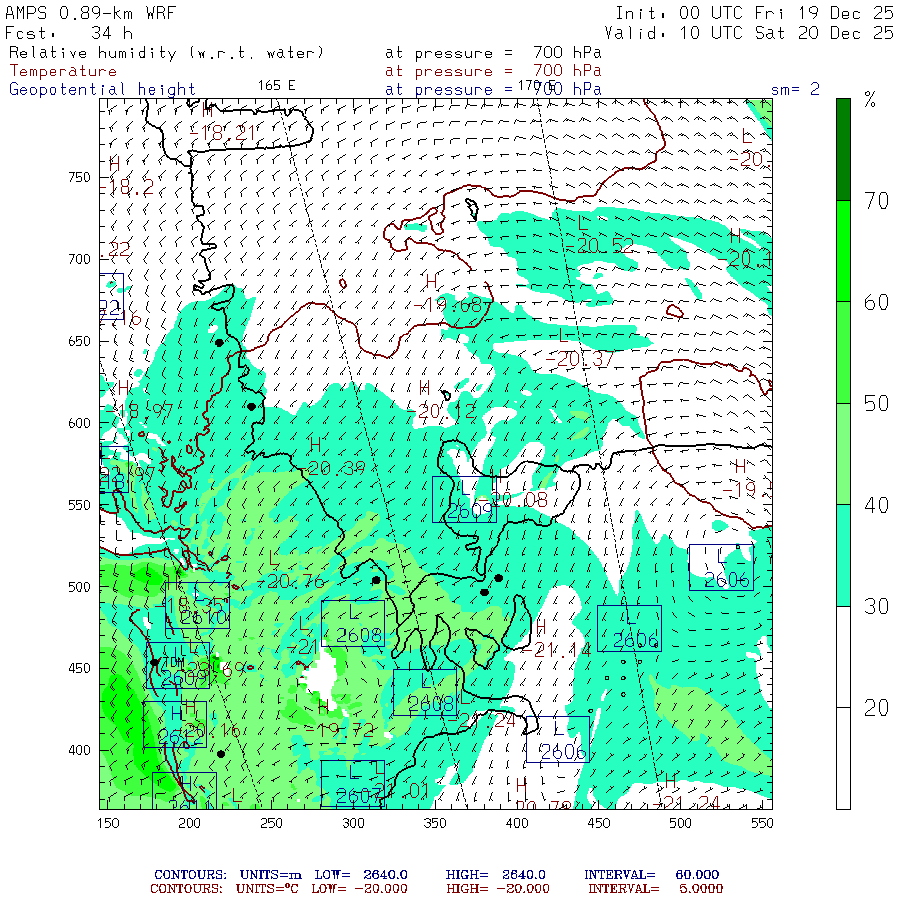Click the 'Fcst: 34 h' forecast hour text
900x900 pixels.
(x=69, y=33)
